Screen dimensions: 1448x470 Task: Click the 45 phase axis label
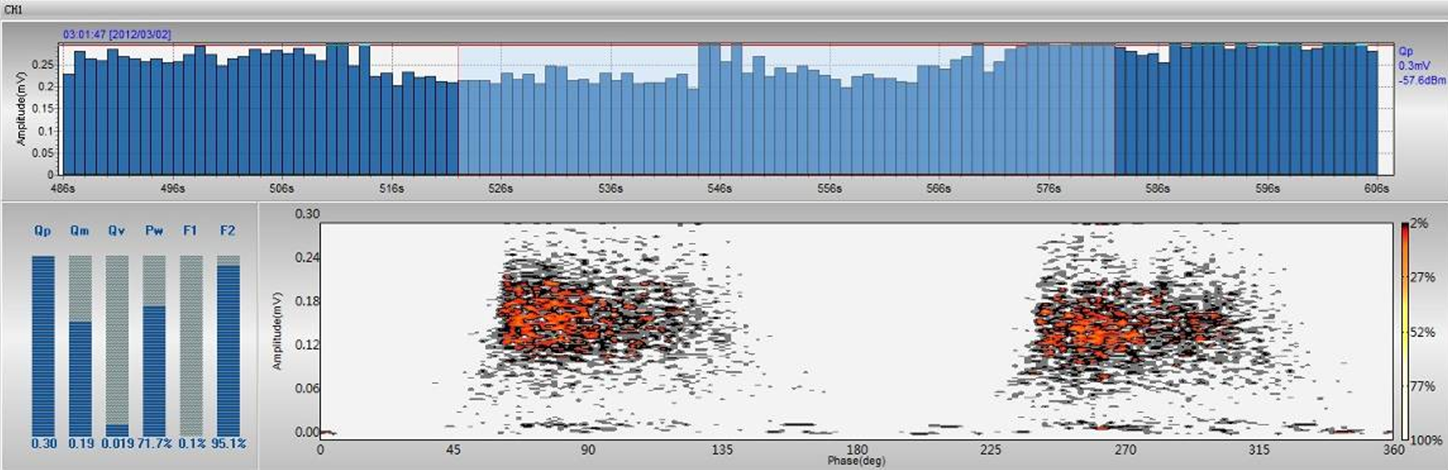click(x=454, y=450)
